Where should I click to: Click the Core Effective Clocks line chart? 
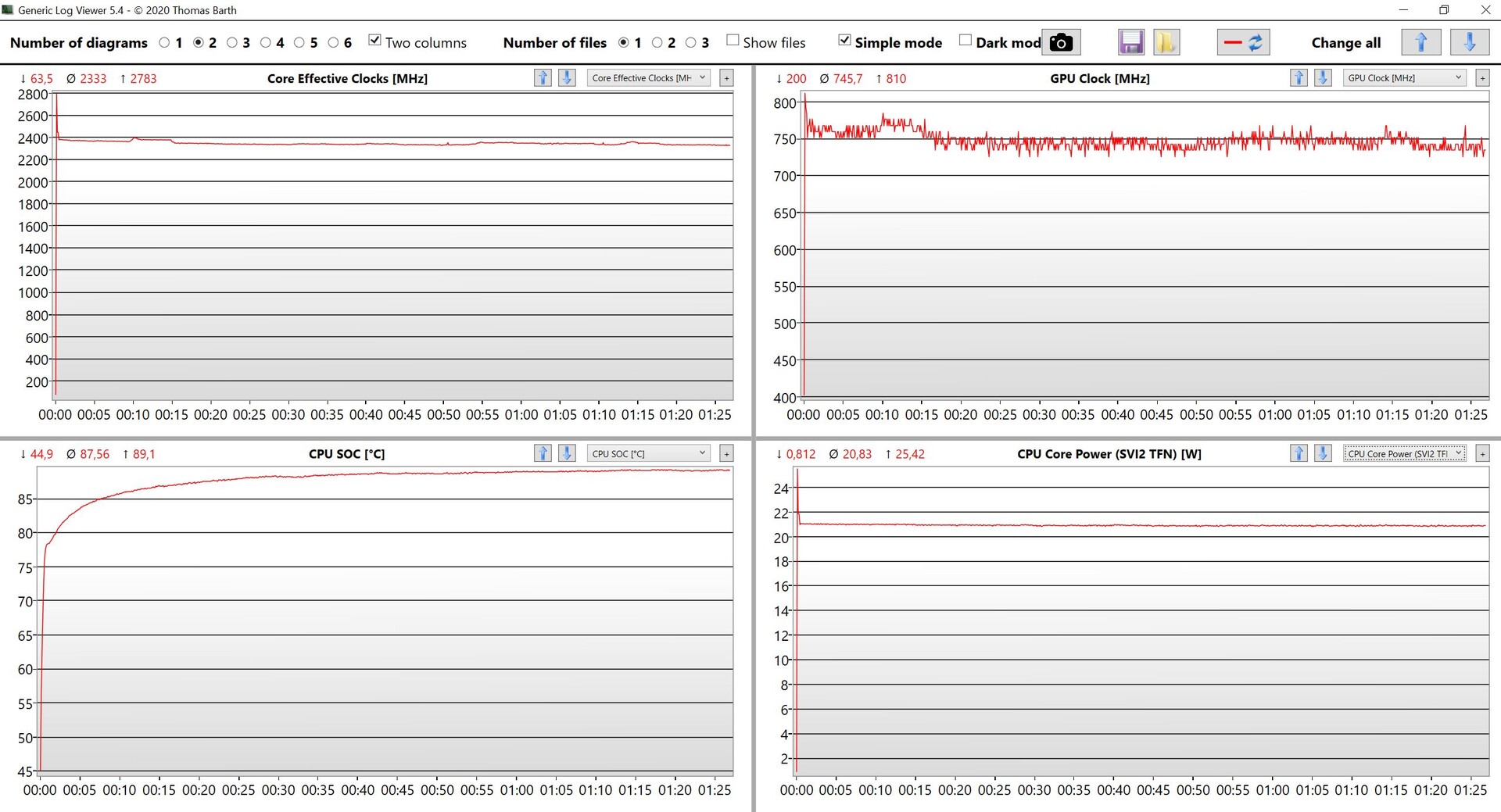coord(394,246)
